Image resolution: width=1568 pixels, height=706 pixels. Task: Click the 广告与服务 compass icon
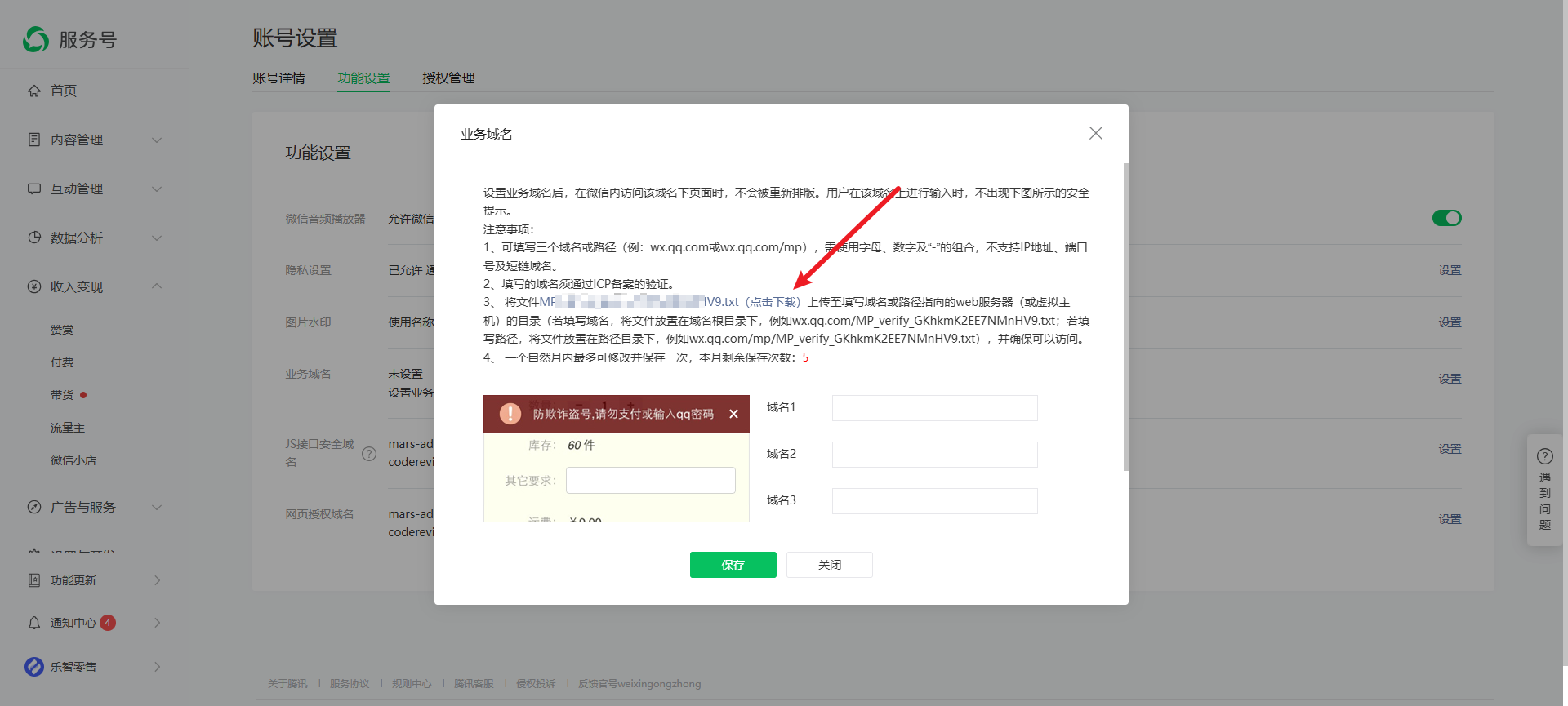pos(34,507)
